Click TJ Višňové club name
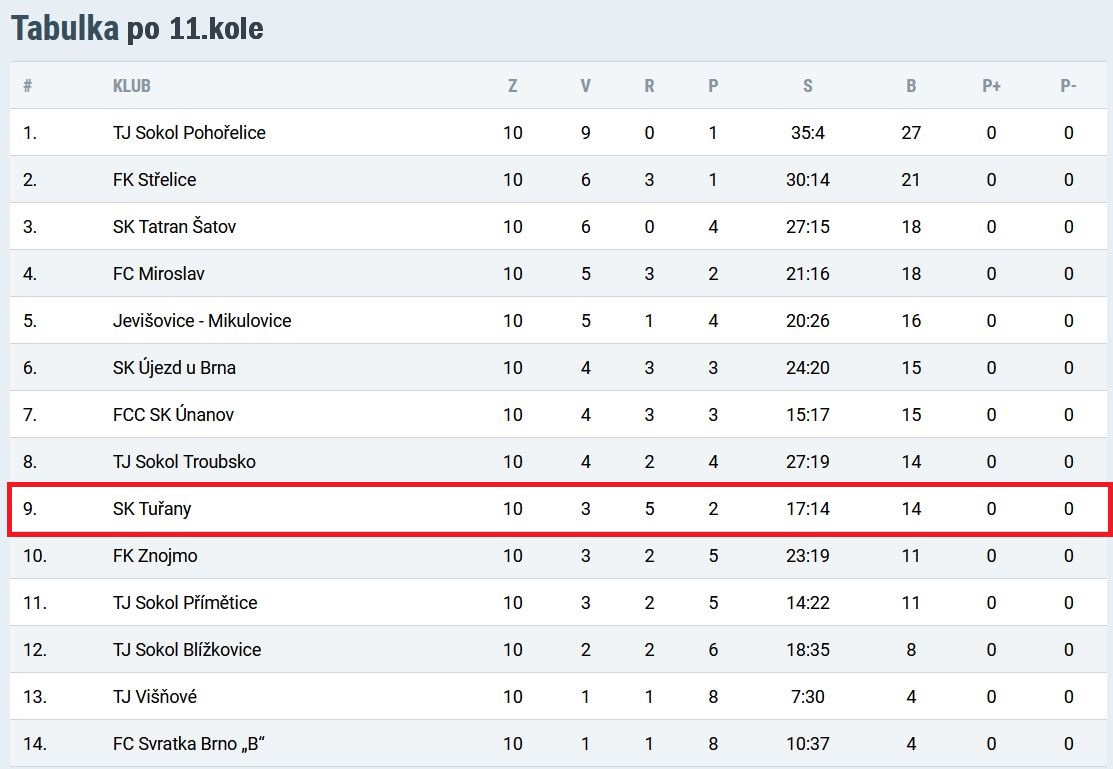Viewport: 1113px width, 769px height. 155,696
